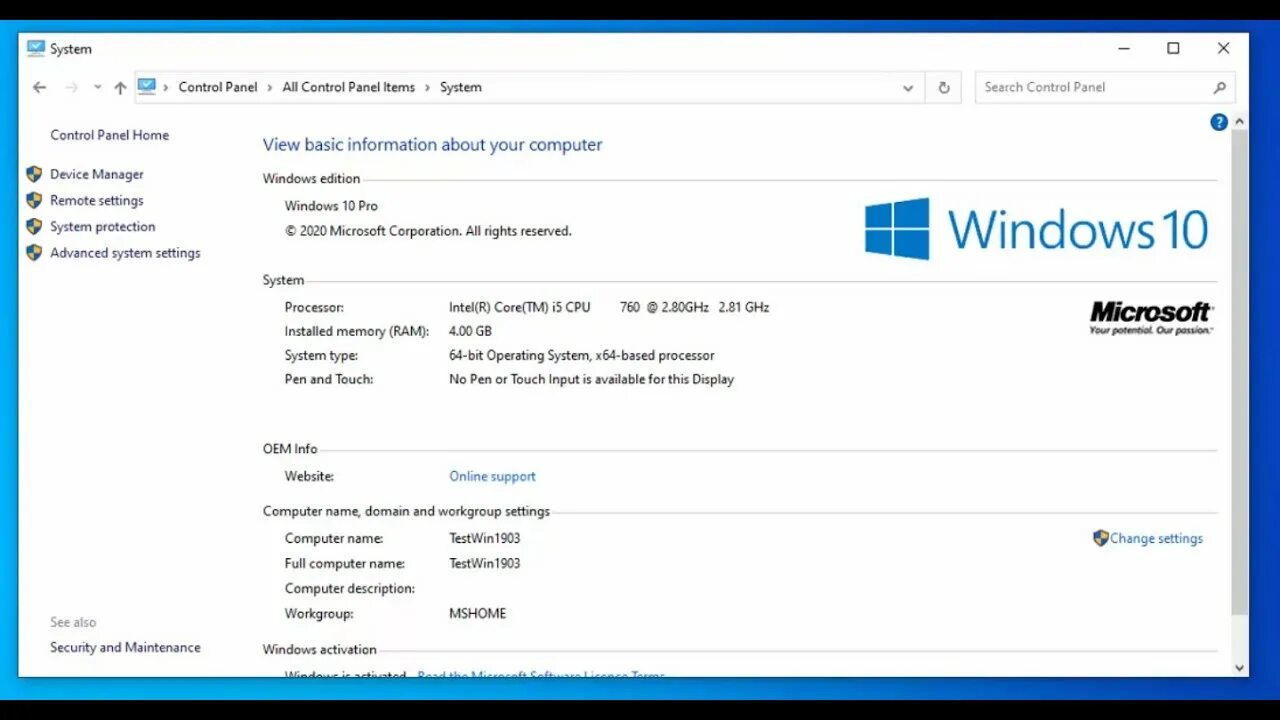
Task: Click the processor value 'Intel(R) Core(TM) i5 CPU'
Action: pyautogui.click(x=520, y=307)
